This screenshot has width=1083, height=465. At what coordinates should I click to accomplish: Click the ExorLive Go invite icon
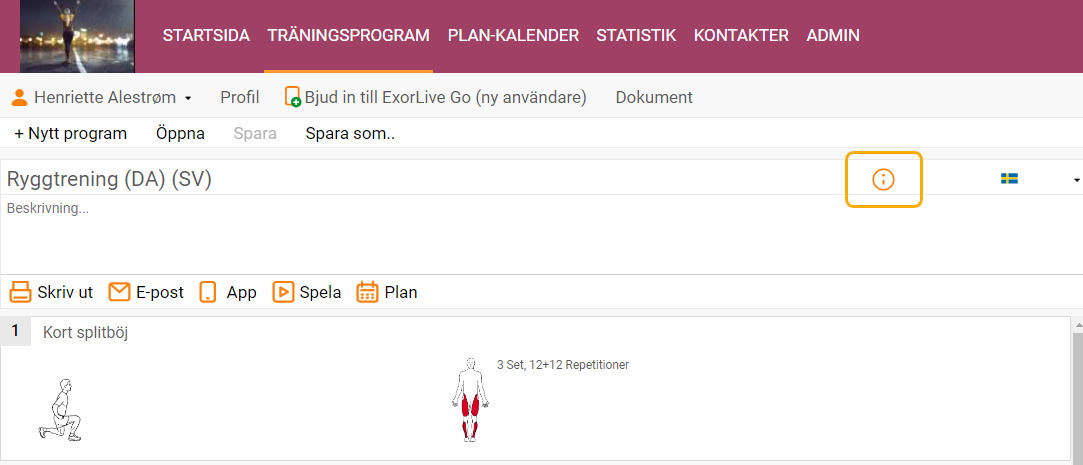click(x=293, y=97)
